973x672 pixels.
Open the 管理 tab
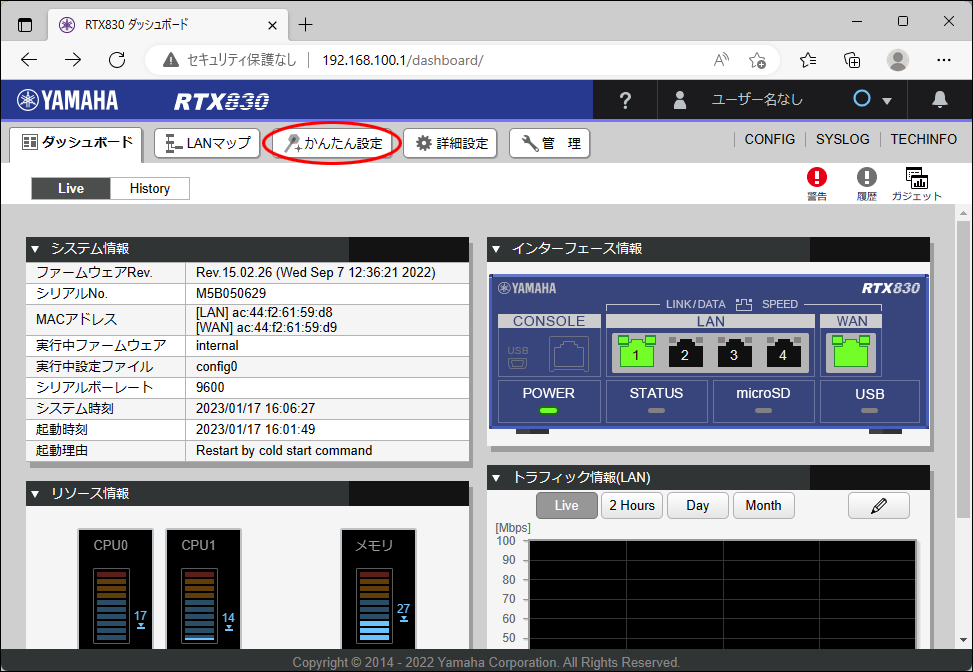549,143
